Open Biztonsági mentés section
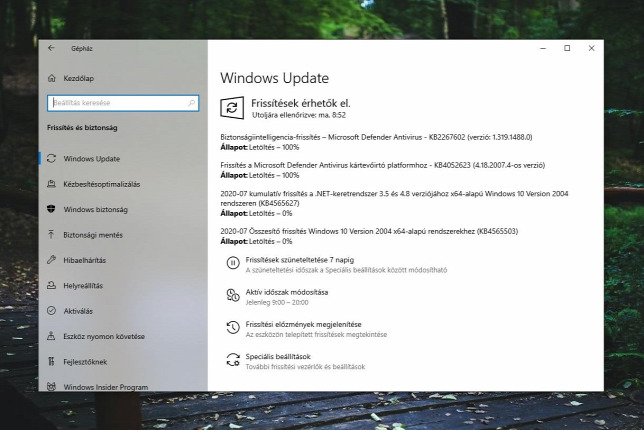 click(93, 235)
